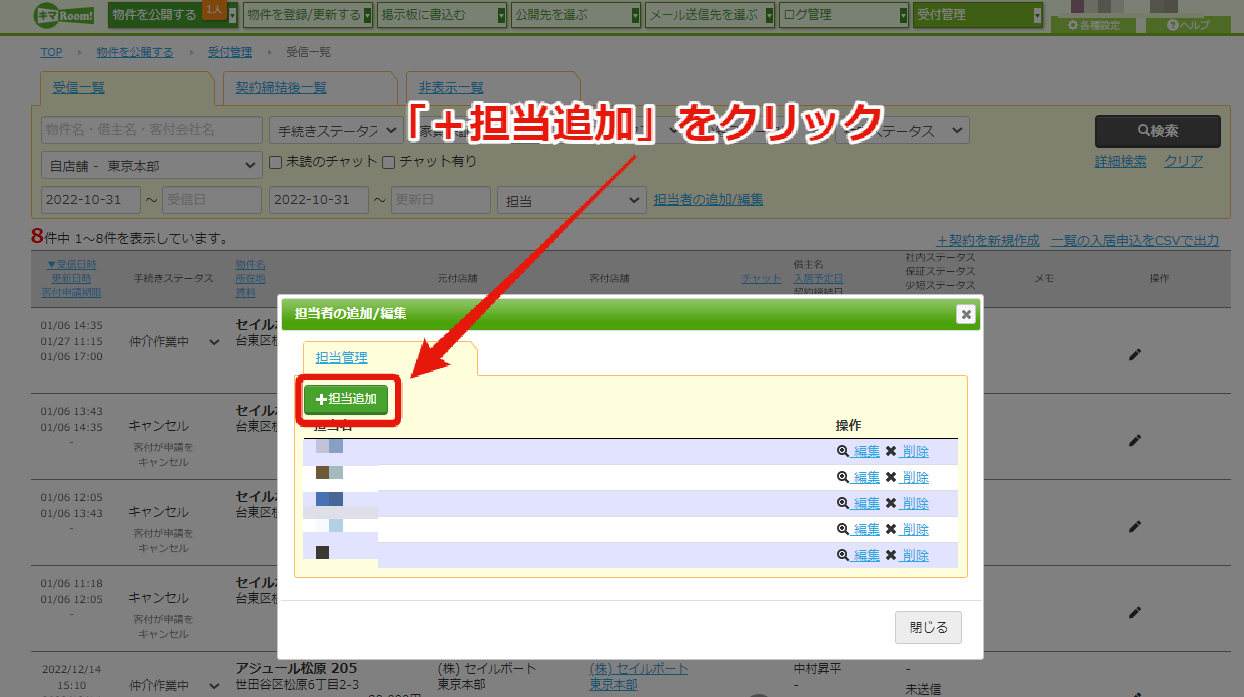The image size is (1244, 697).
Task: Click pencil edit icon for 01/06 13:43 row
Action: pyautogui.click(x=1135, y=440)
